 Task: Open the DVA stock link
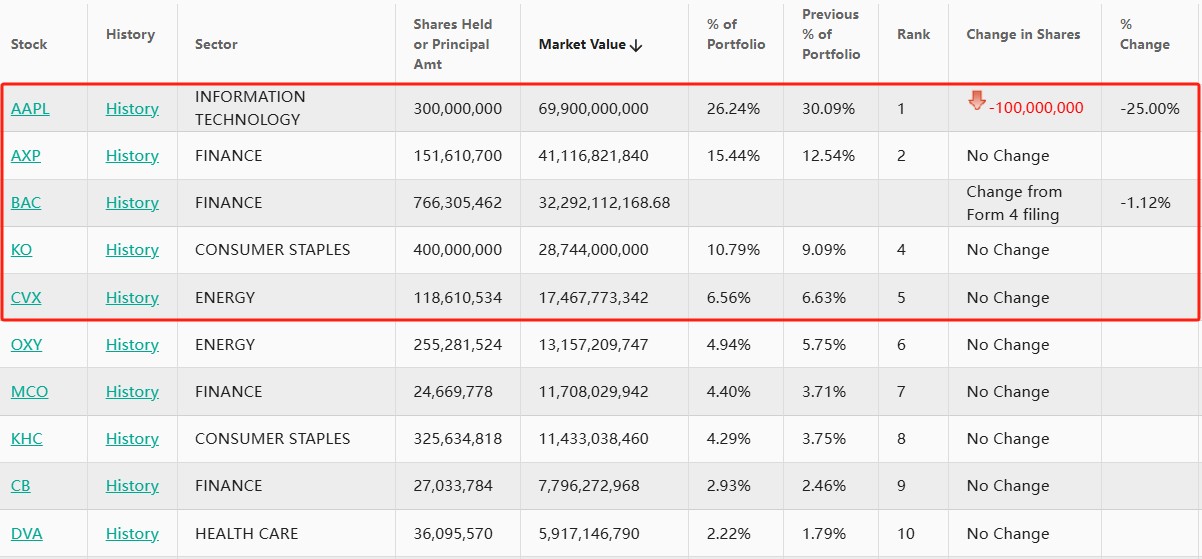[x=27, y=533]
